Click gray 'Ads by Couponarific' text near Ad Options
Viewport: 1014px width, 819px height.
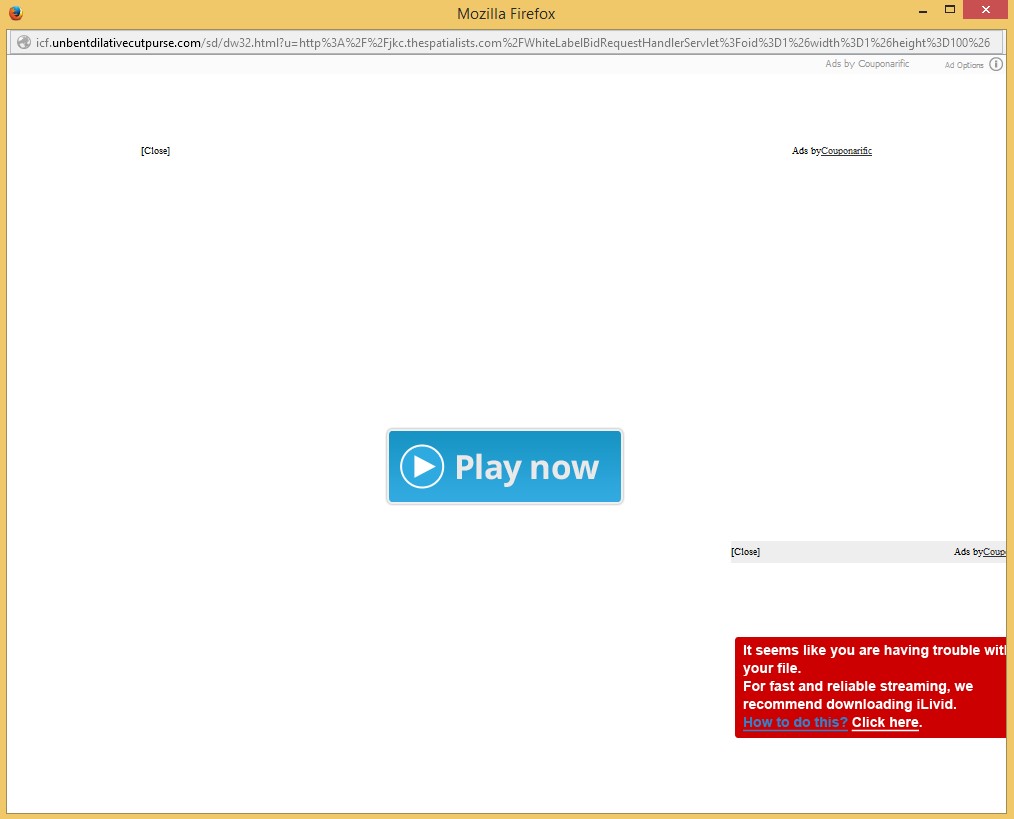tap(867, 64)
